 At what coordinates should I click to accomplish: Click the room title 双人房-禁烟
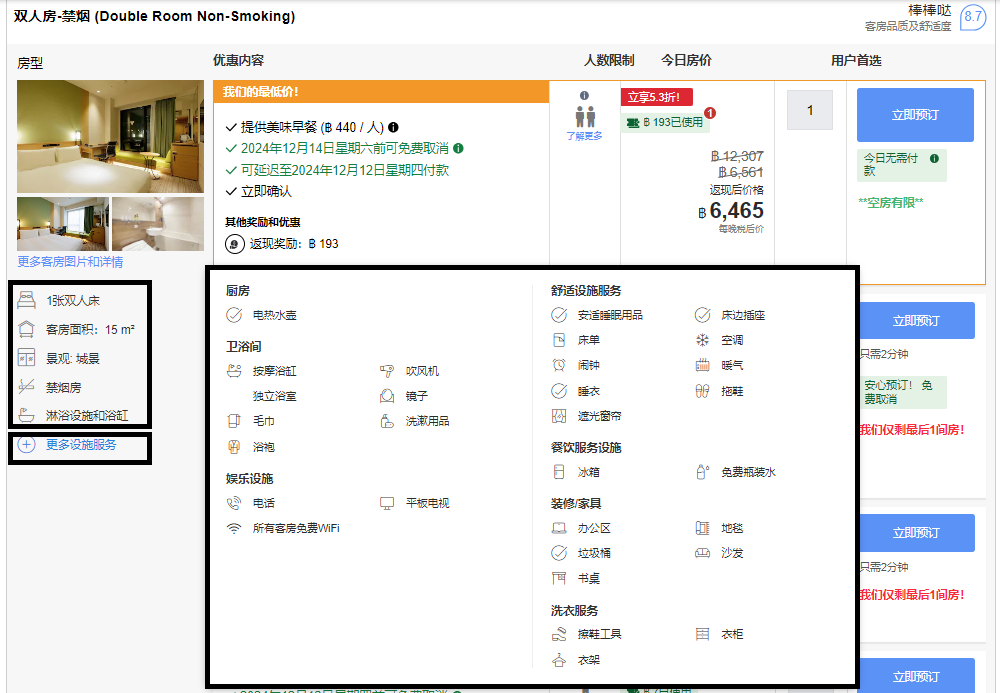[154, 17]
